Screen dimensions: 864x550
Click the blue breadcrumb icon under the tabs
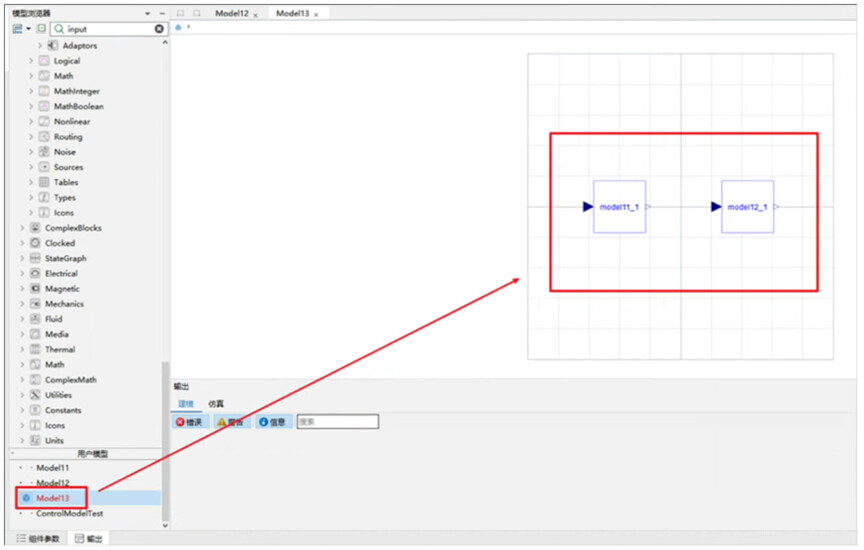point(178,27)
